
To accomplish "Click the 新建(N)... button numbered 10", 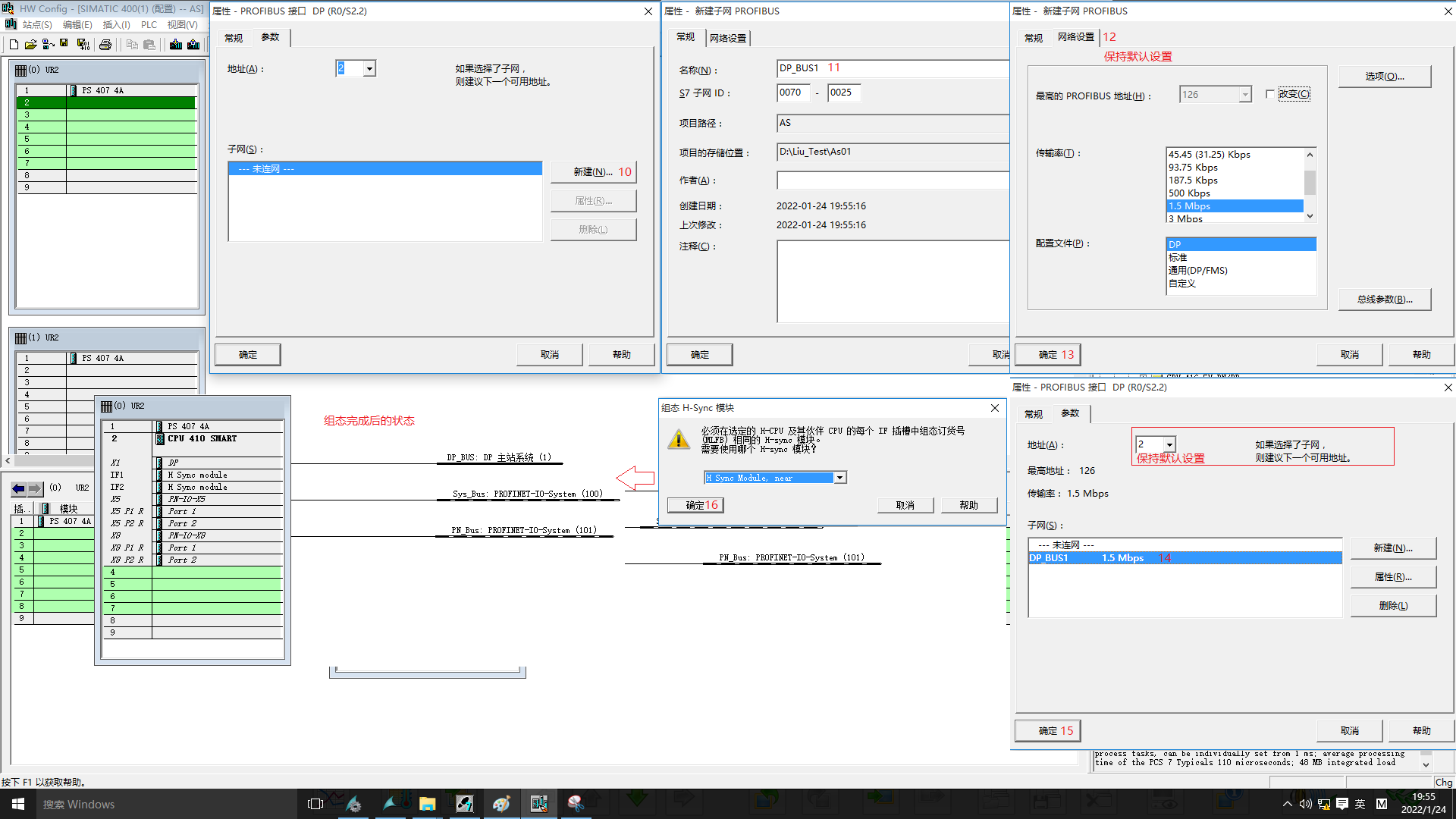I will click(x=593, y=172).
